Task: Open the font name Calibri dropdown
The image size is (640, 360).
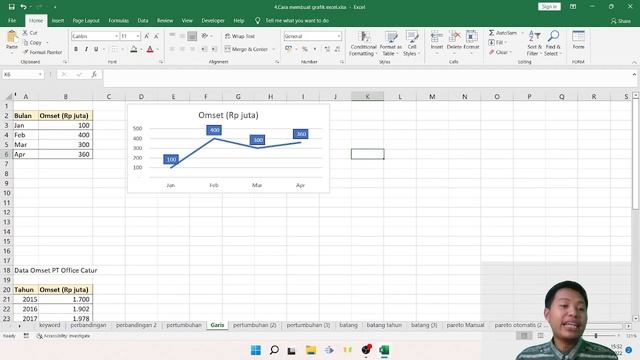Action: [116, 36]
